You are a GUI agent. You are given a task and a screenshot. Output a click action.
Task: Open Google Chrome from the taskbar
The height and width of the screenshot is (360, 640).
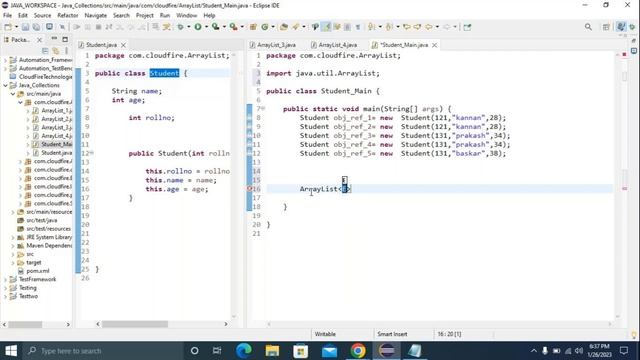(x=358, y=351)
